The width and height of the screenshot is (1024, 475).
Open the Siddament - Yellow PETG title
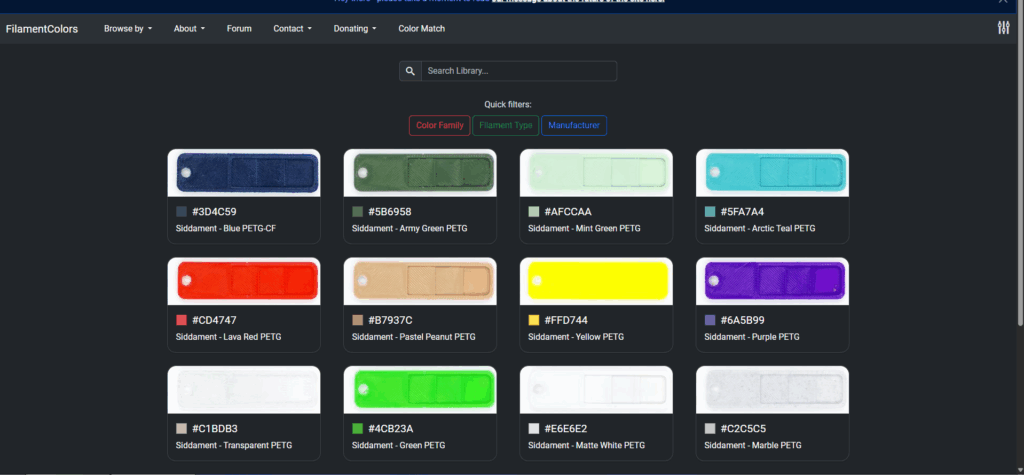coord(576,337)
